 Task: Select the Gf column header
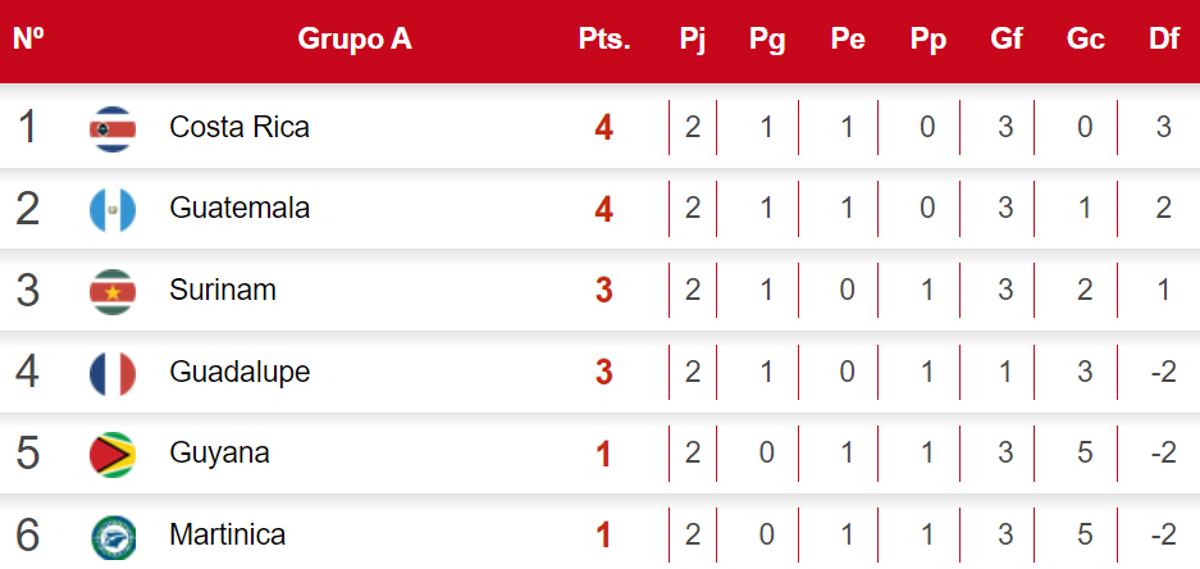[x=1006, y=39]
